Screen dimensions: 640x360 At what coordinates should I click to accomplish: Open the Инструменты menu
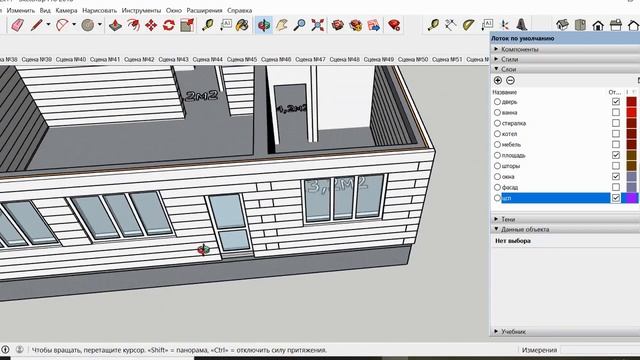tap(141, 10)
